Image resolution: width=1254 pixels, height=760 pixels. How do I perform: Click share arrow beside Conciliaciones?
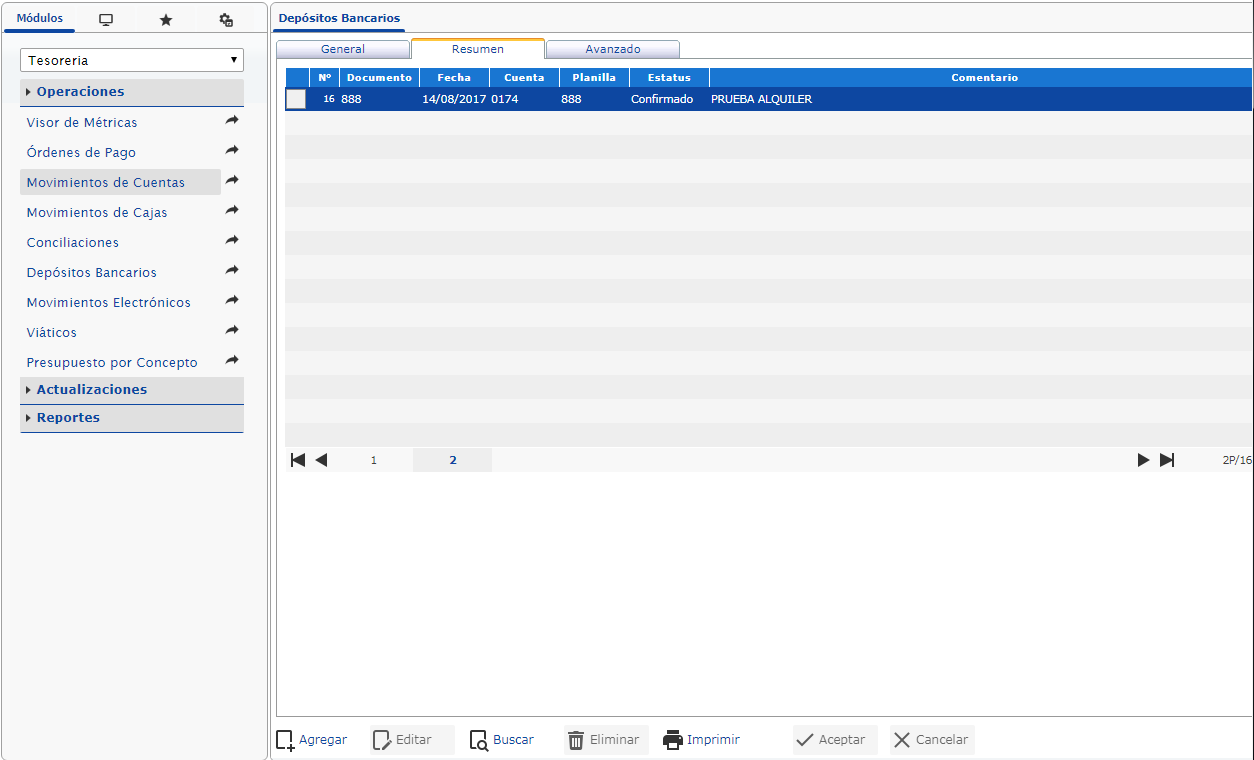point(232,240)
